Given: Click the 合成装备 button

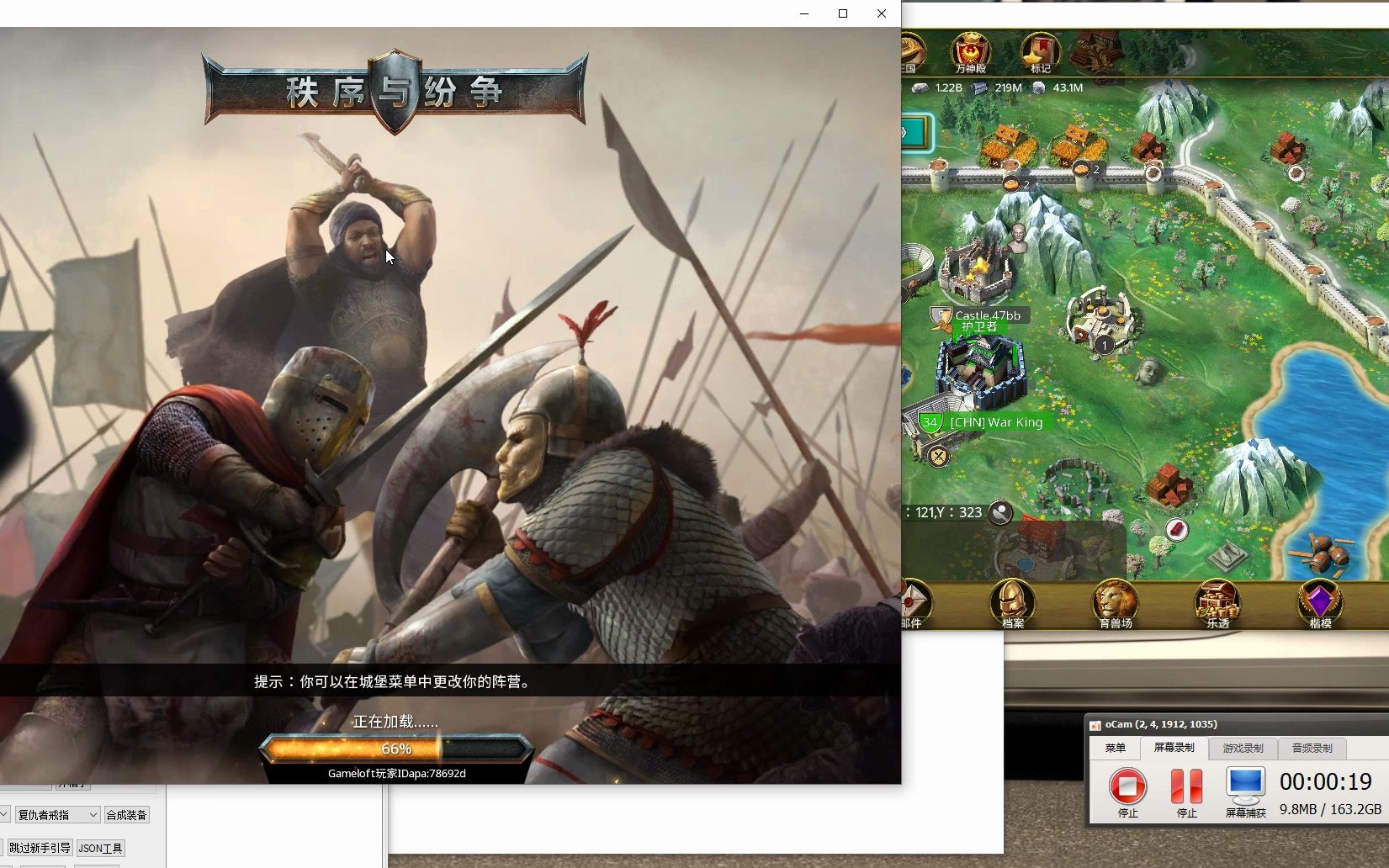Looking at the screenshot, I should [126, 815].
